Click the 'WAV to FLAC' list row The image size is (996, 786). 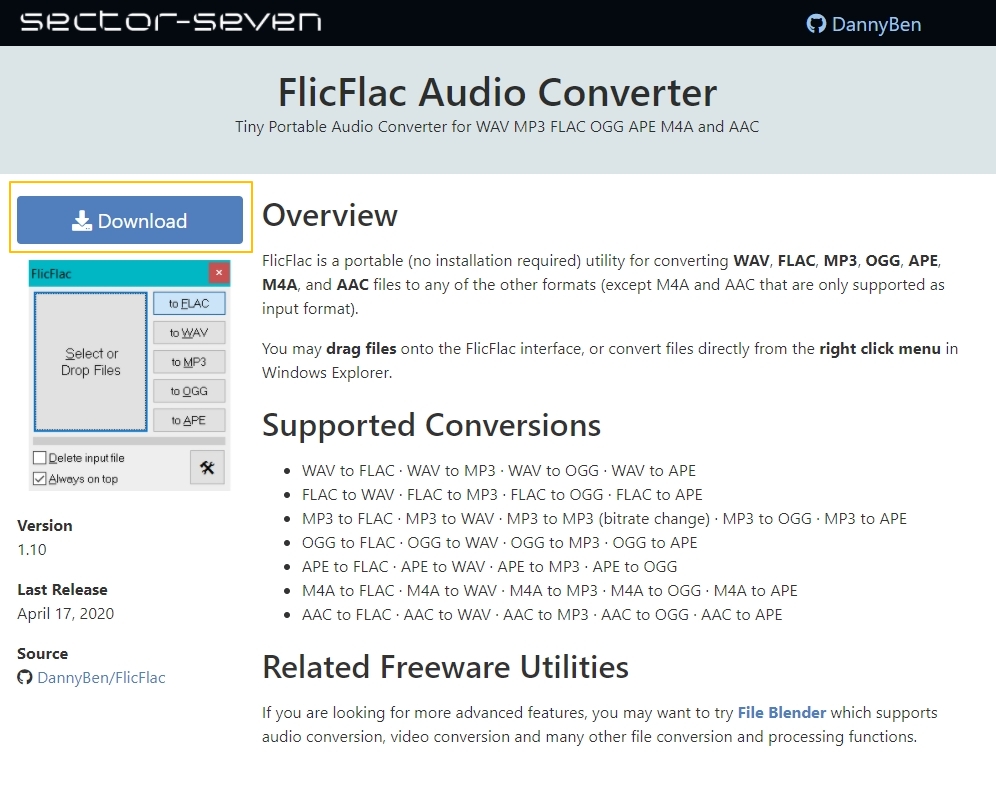(x=499, y=471)
